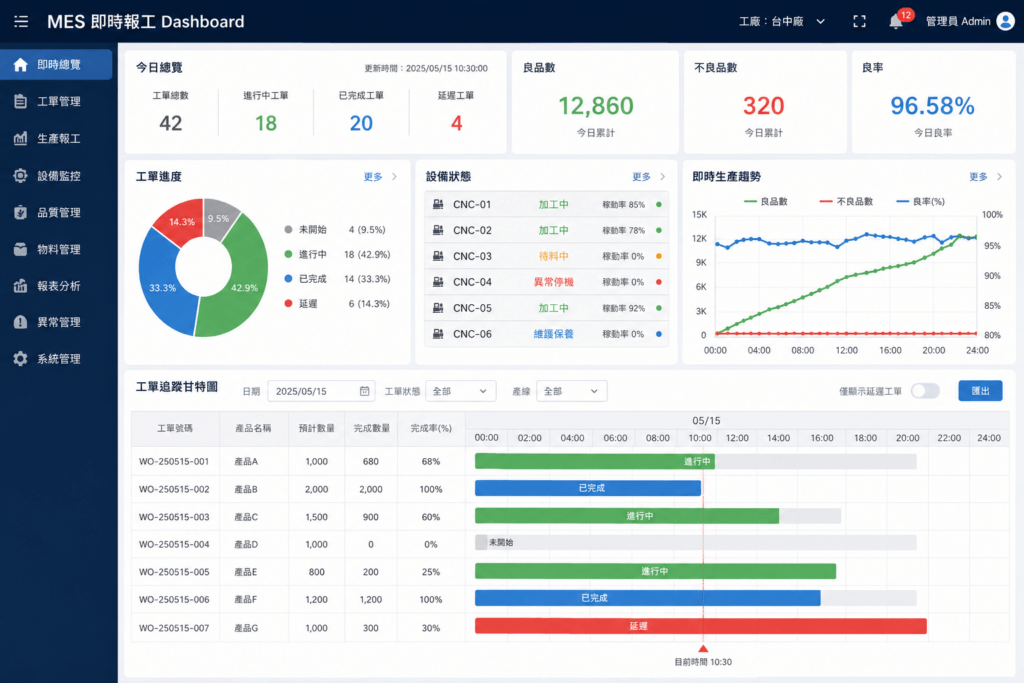Expand the 工單狀態 全部 dropdown
This screenshot has width=1024, height=683.
coord(460,391)
